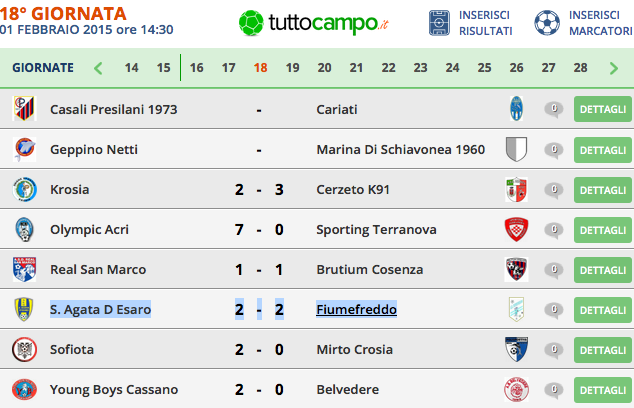
Task: Click the Inserisci Marcatori soccer ball icon
Action: tap(547, 23)
